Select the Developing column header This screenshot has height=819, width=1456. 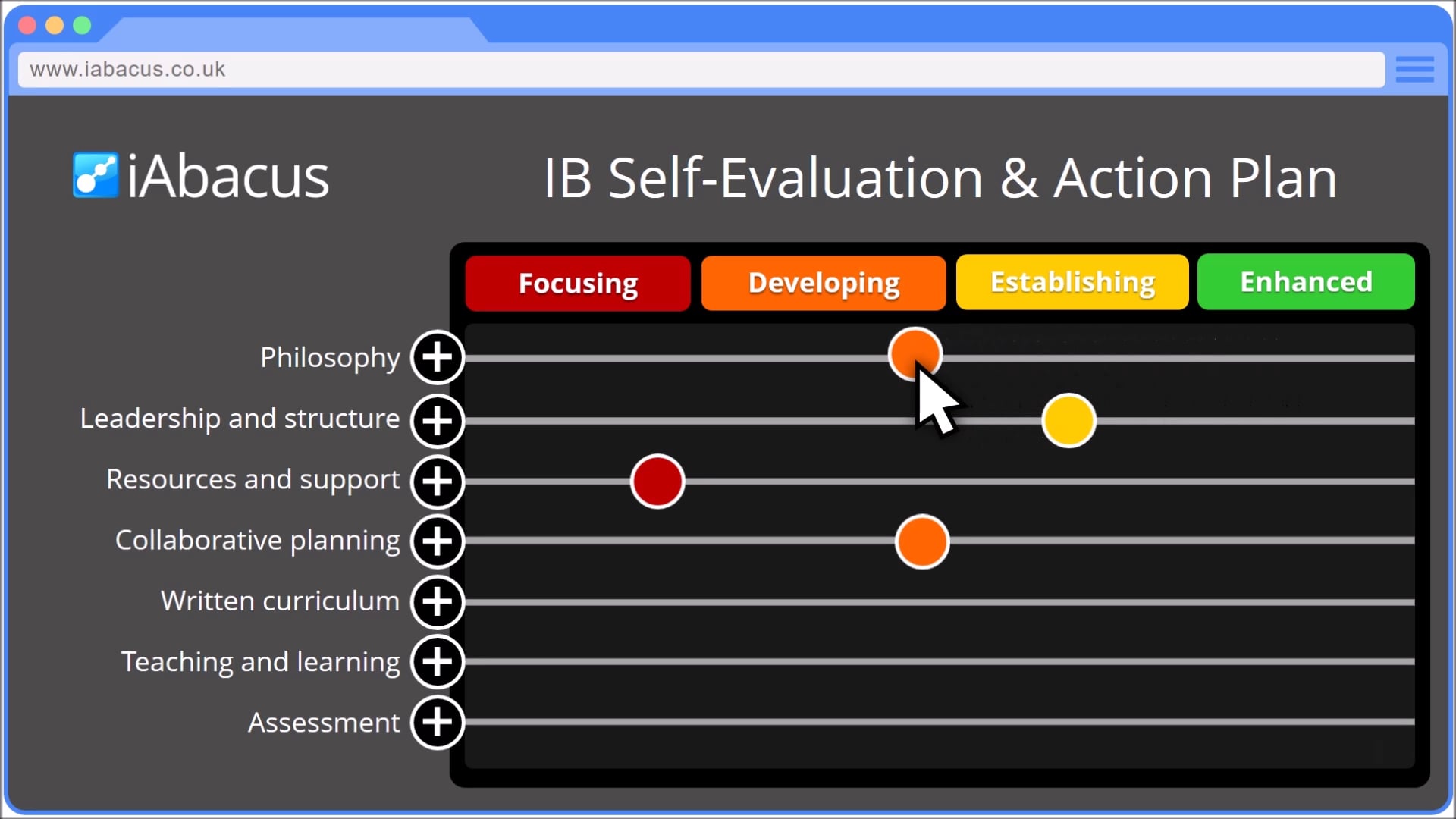point(824,282)
